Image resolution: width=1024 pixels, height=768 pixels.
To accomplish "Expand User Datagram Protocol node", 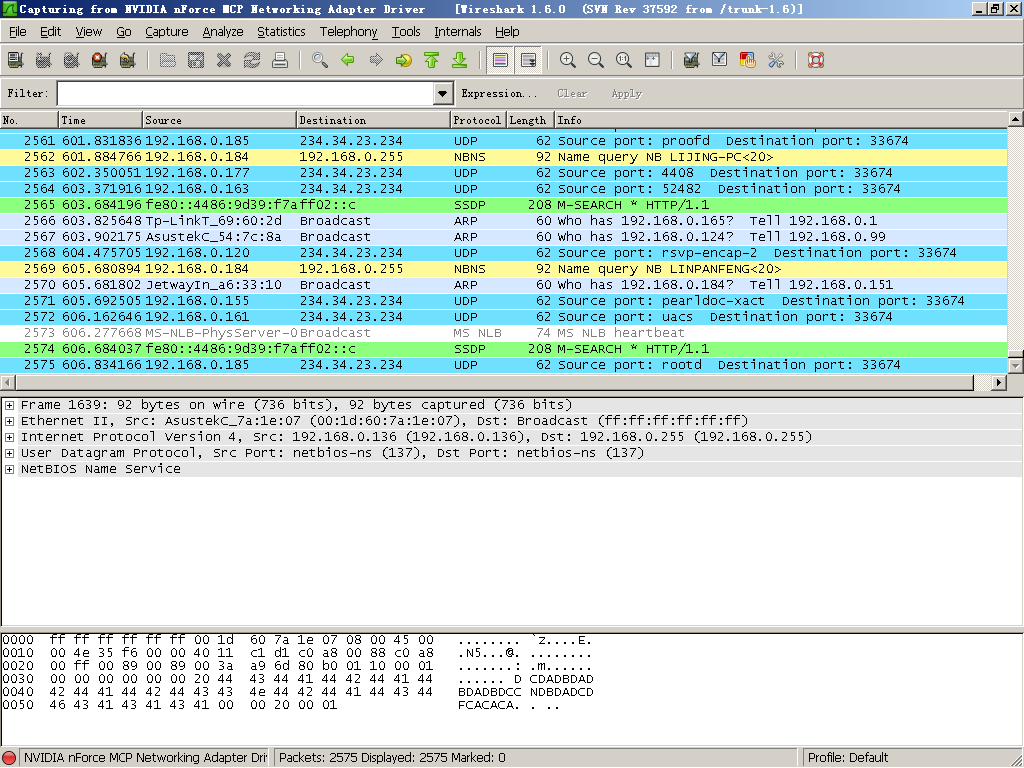I will [10, 453].
